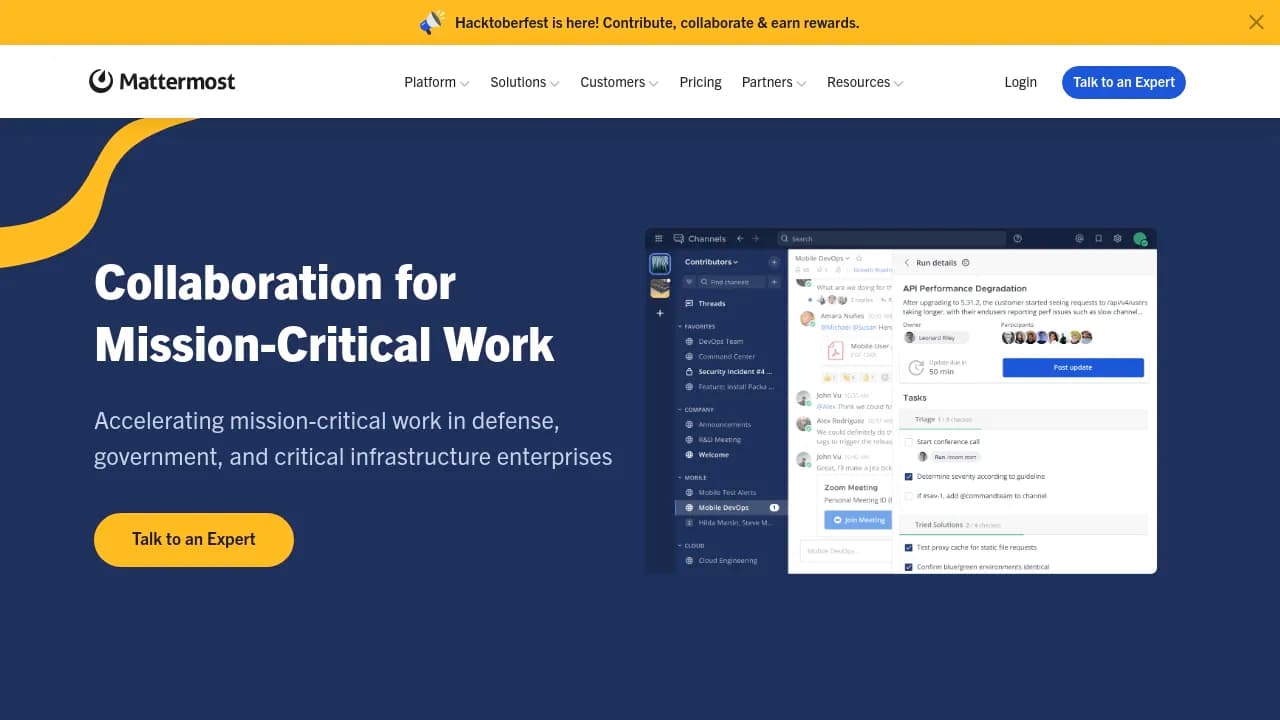Image resolution: width=1280 pixels, height=720 pixels.
Task: Click the channel filter icon
Action: (688, 282)
